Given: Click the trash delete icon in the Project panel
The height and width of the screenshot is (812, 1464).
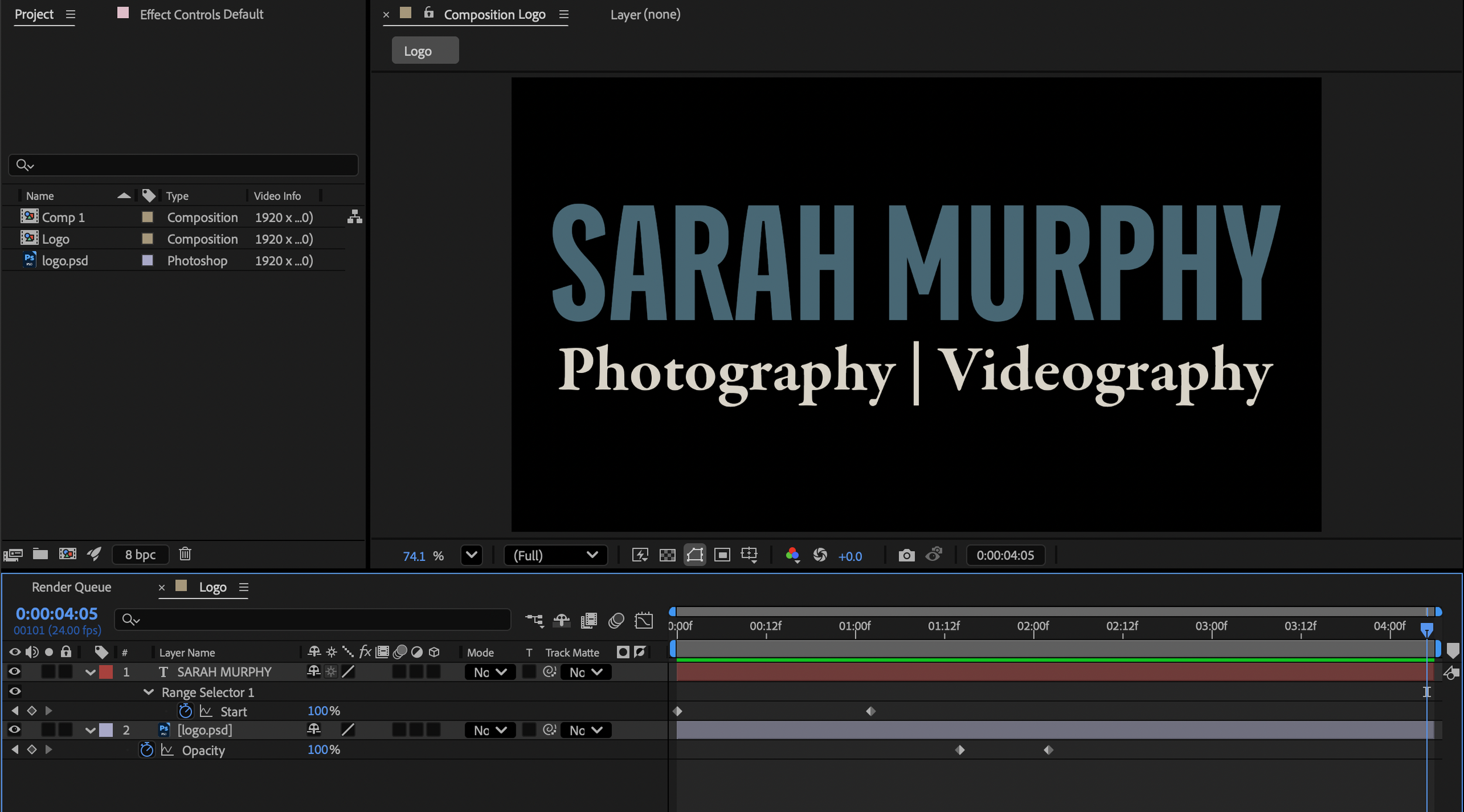Looking at the screenshot, I should click(185, 554).
